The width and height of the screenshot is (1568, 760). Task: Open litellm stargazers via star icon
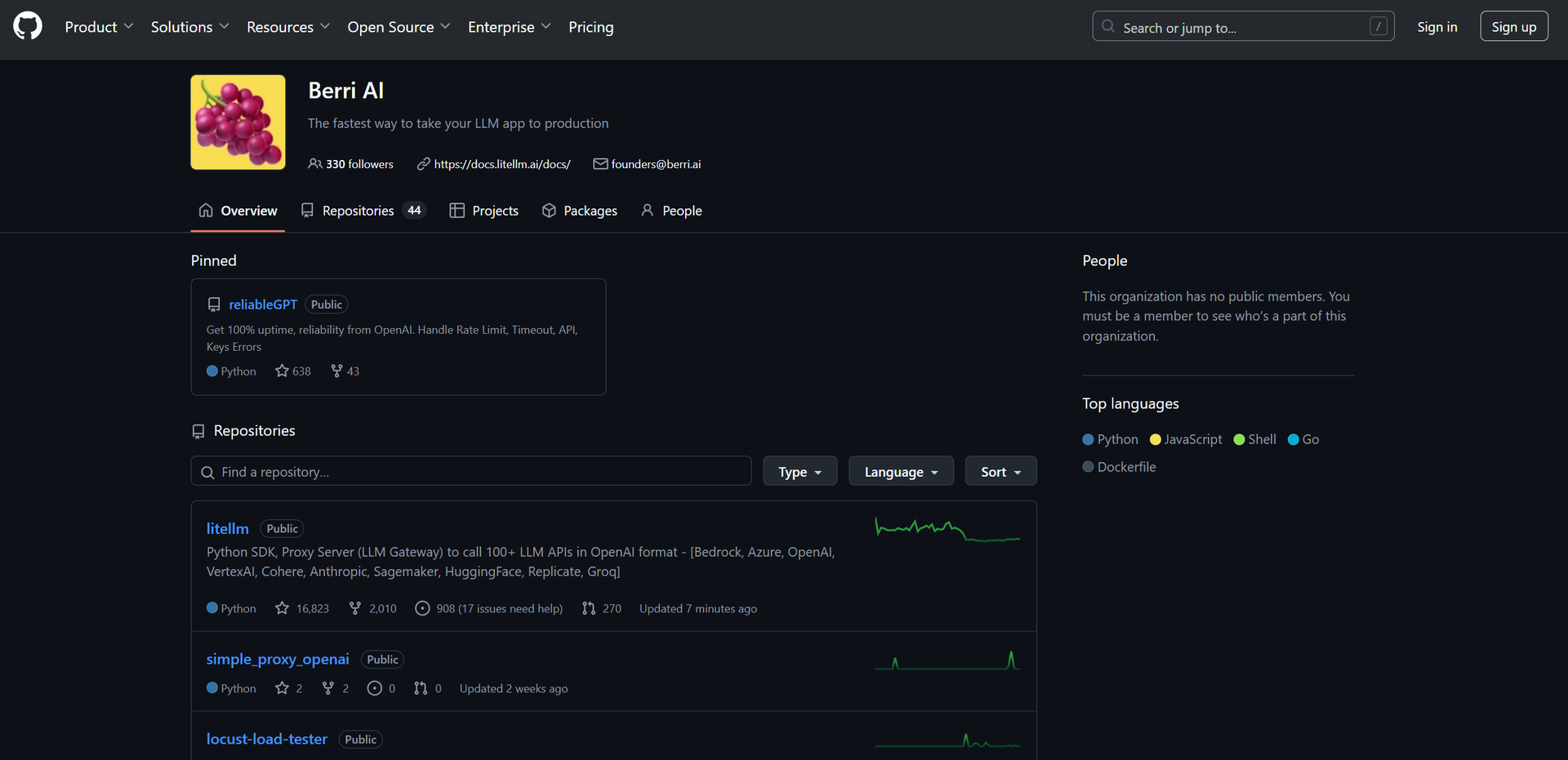click(282, 608)
